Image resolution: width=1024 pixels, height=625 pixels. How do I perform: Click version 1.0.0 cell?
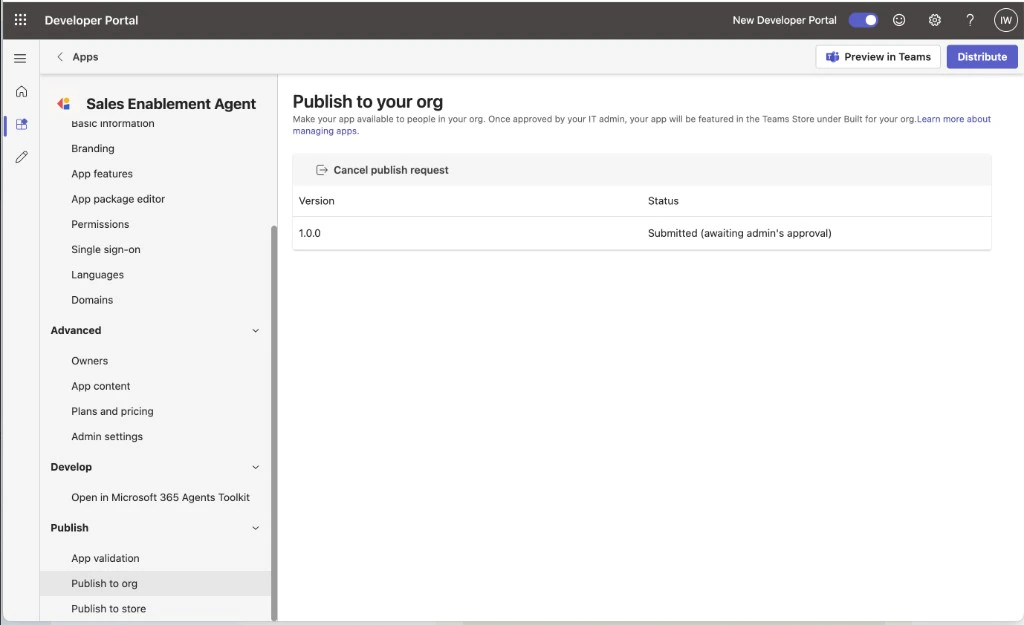point(310,233)
